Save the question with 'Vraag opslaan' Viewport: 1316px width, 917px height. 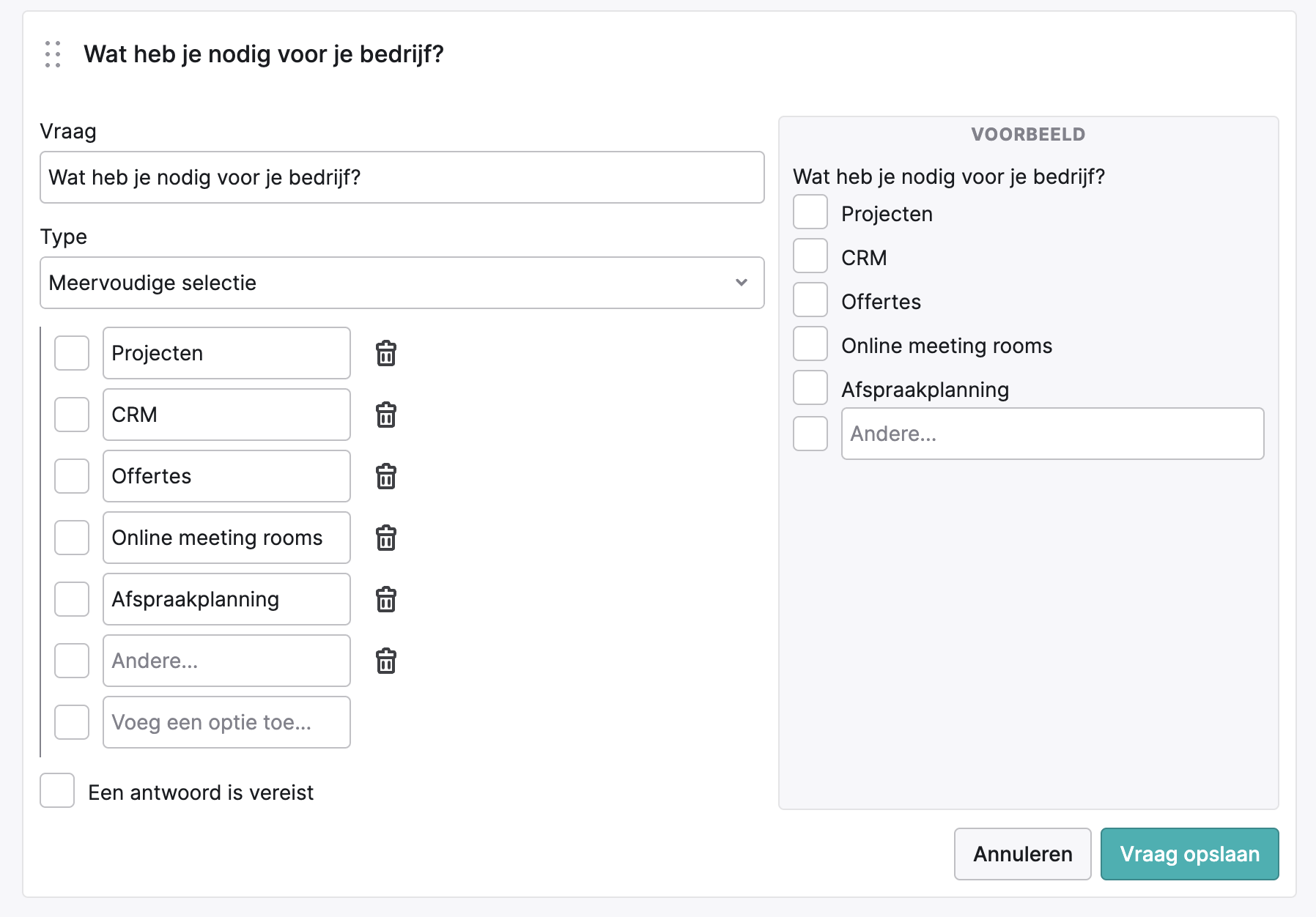[x=1190, y=854]
